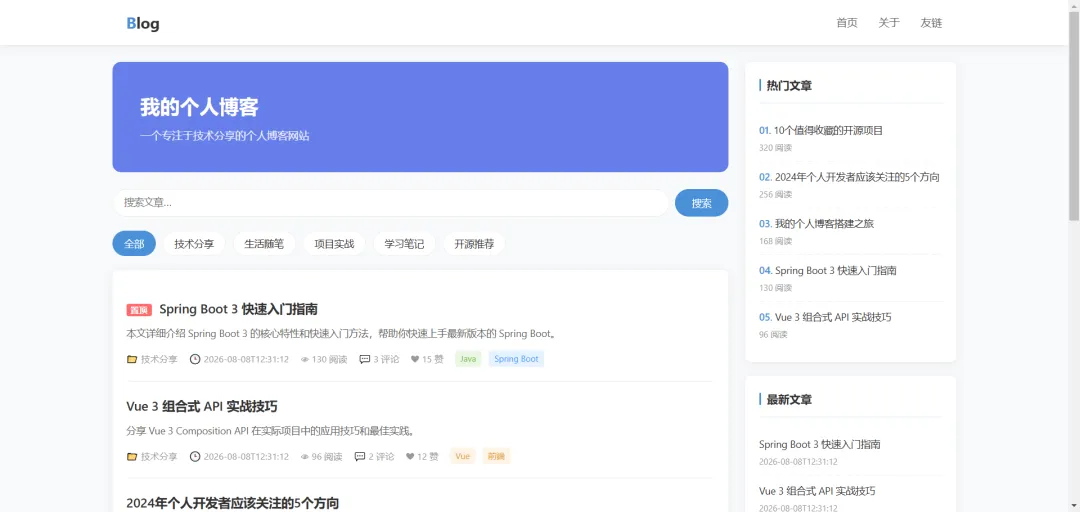Click the 前端 tag

[x=497, y=456]
